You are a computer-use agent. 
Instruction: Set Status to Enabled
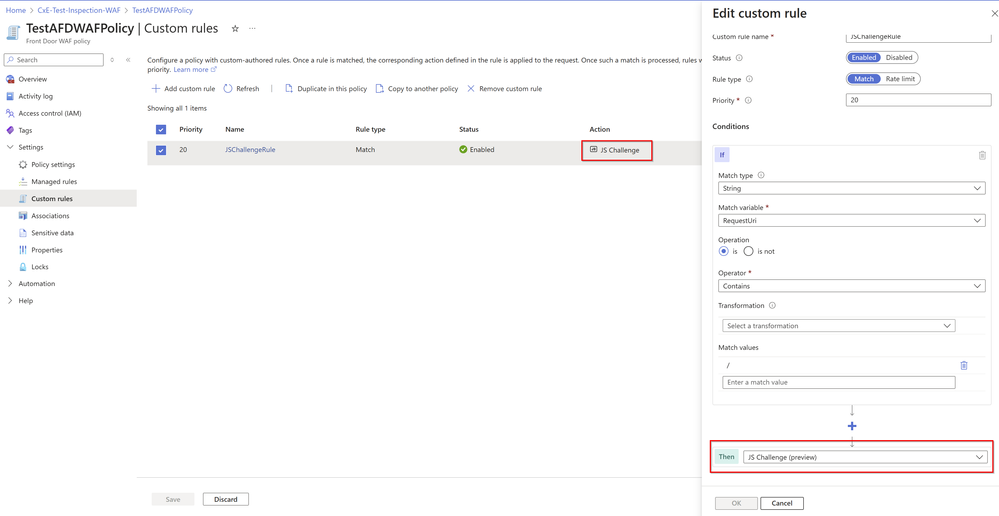point(864,57)
